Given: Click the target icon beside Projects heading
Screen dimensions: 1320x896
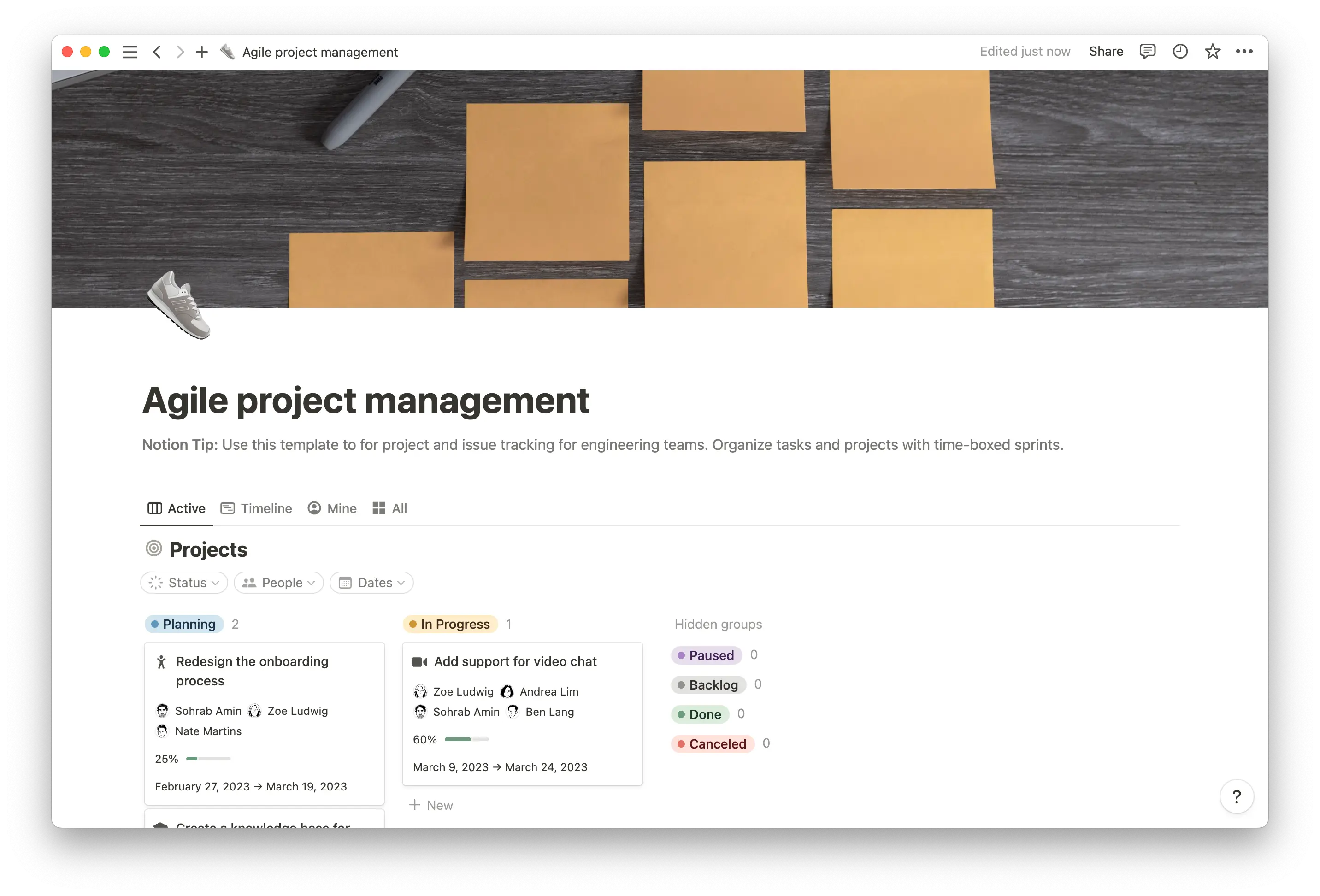Looking at the screenshot, I should 153,549.
